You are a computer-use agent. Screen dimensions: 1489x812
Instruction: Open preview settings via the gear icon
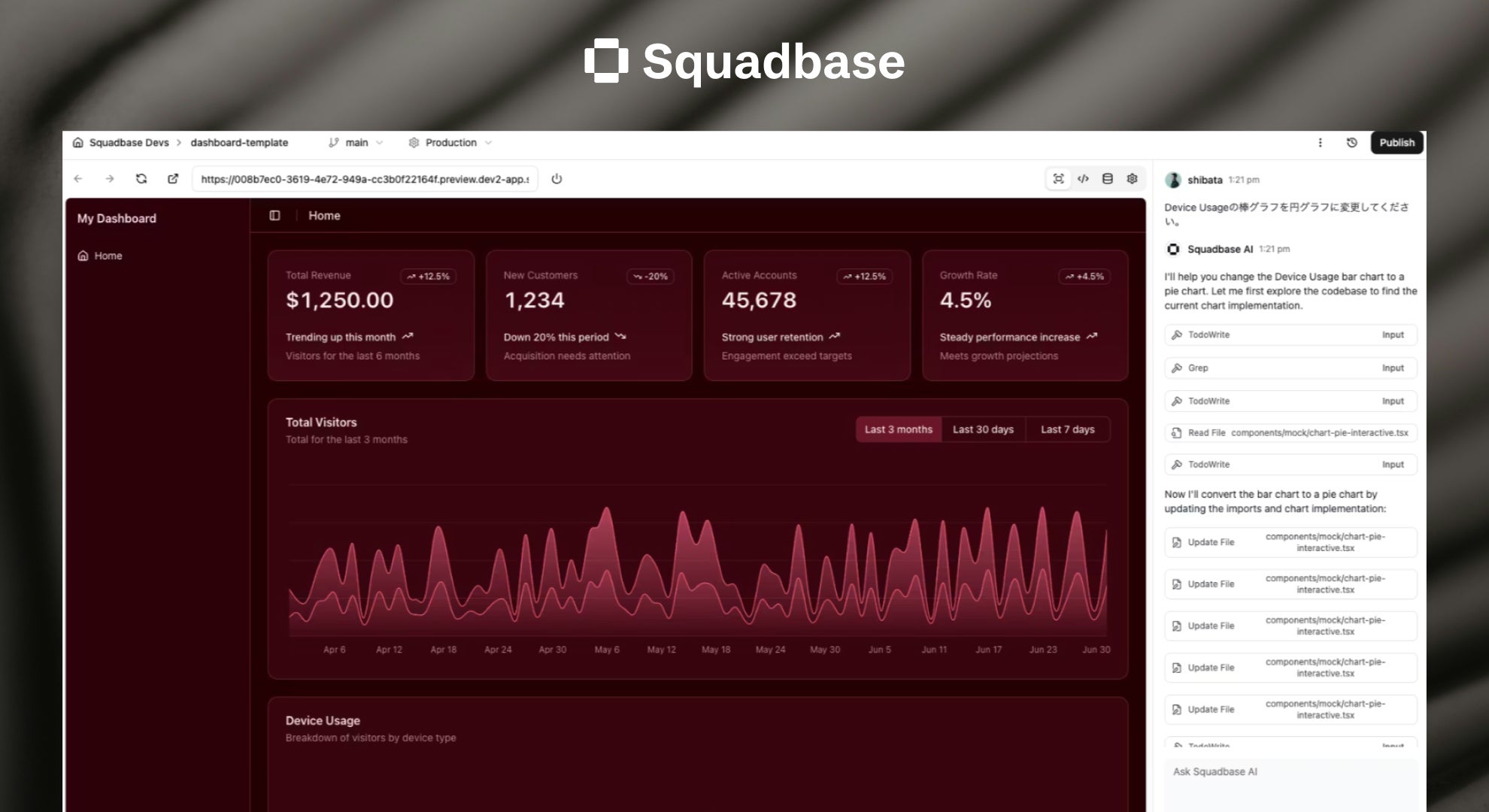click(x=1132, y=179)
